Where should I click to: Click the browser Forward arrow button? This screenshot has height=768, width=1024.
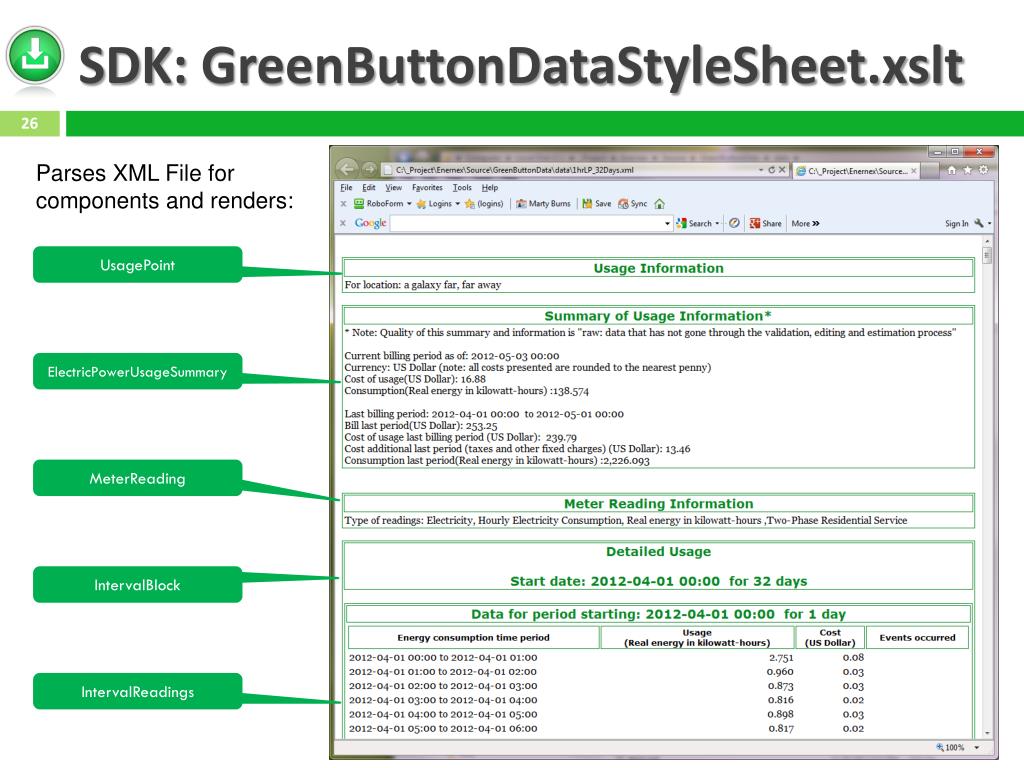pyautogui.click(x=369, y=170)
